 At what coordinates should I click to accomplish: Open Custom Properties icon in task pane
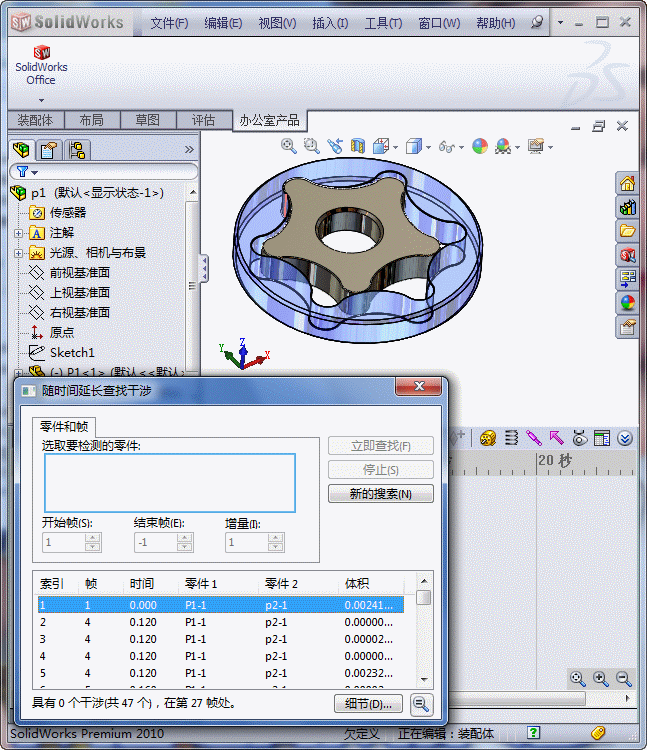tap(627, 327)
